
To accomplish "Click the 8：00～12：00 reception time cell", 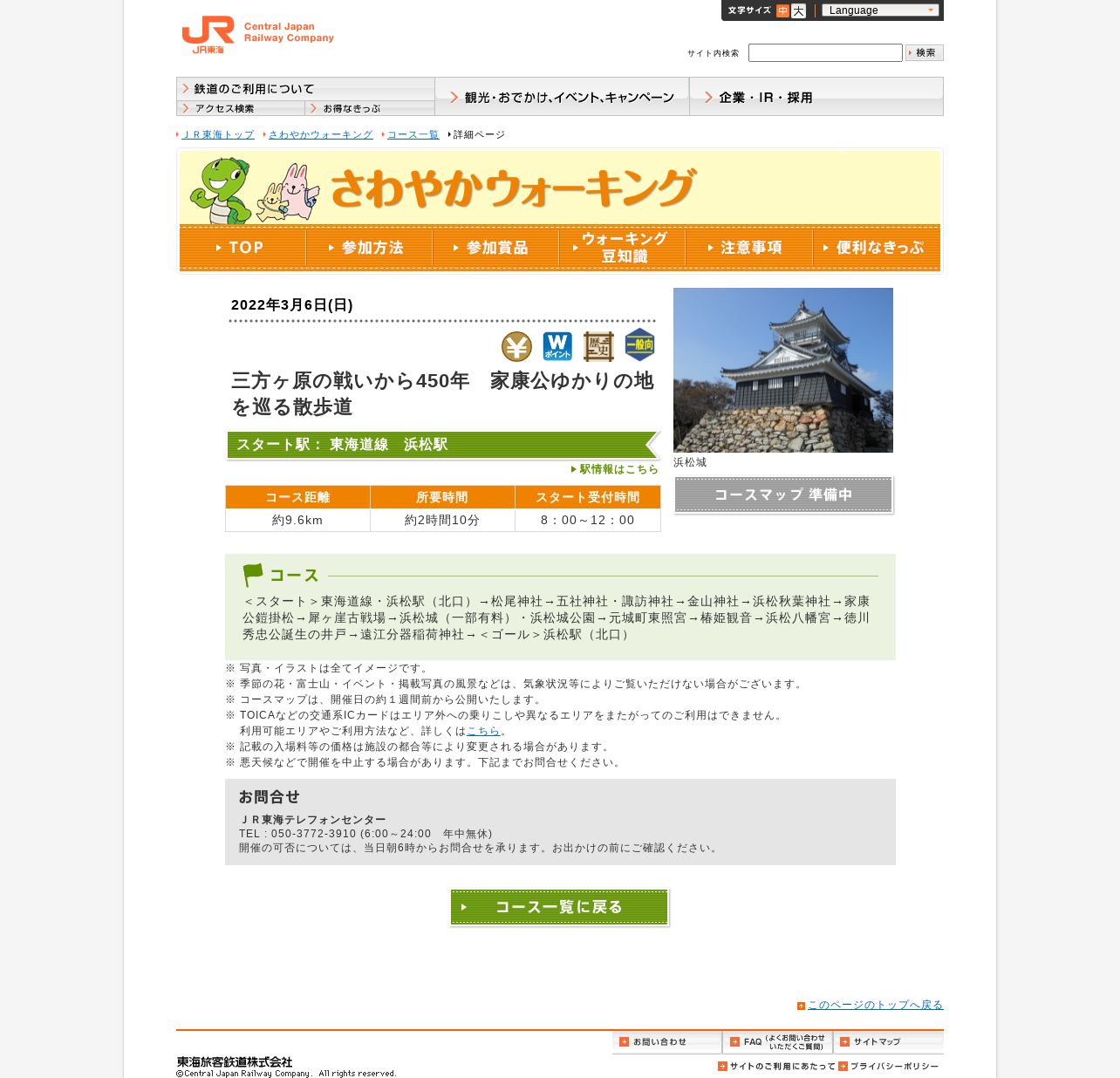I will click(588, 520).
